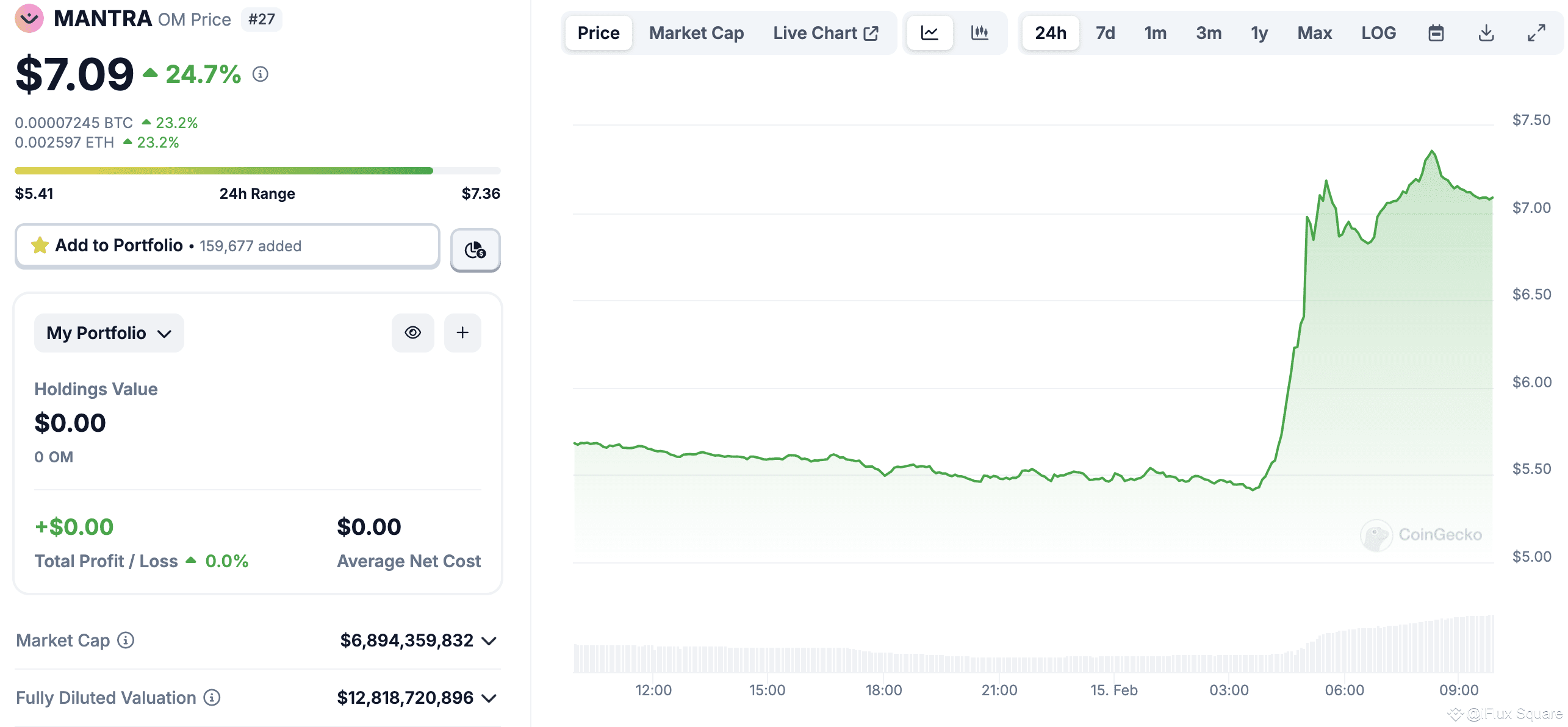Click Add to Portfolio button
1568x727 pixels.
pyautogui.click(x=227, y=246)
